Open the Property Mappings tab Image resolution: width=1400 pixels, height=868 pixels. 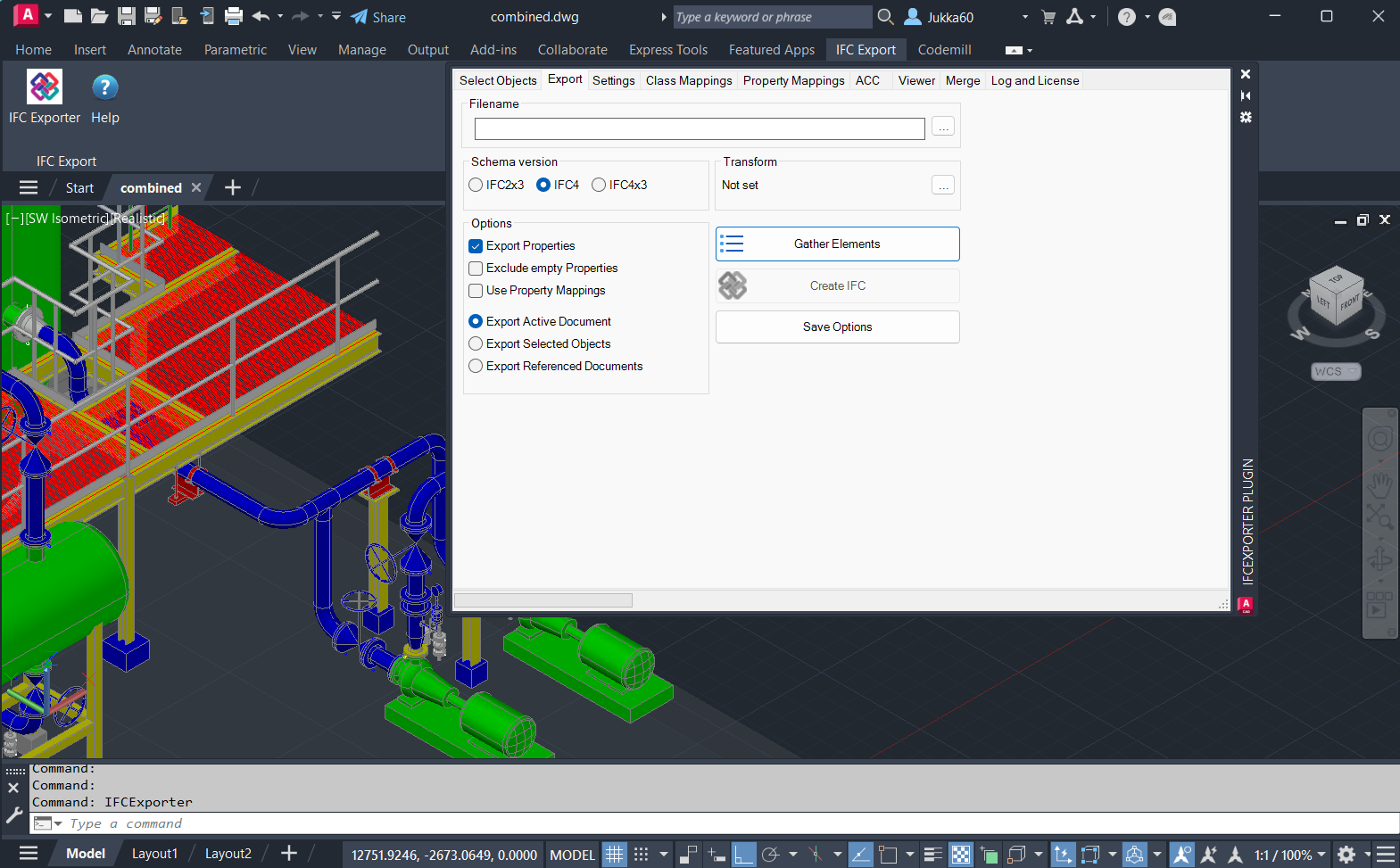click(793, 80)
